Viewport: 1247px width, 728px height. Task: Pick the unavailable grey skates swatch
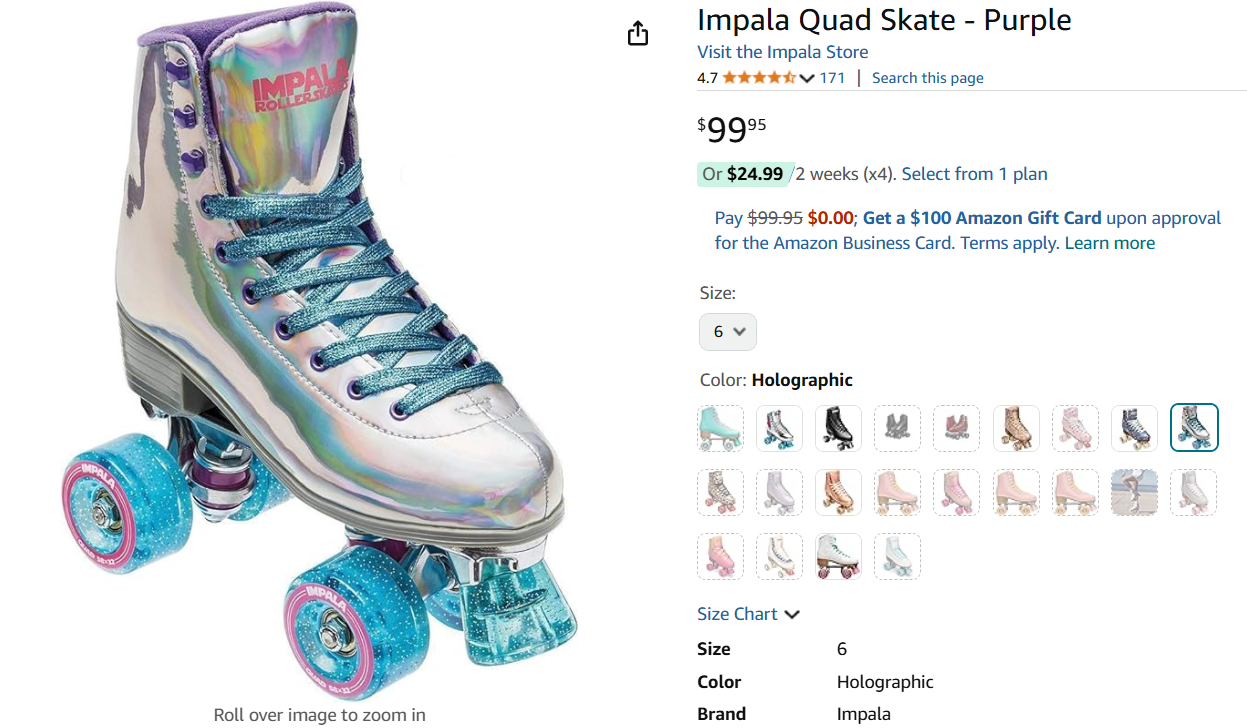pos(898,428)
